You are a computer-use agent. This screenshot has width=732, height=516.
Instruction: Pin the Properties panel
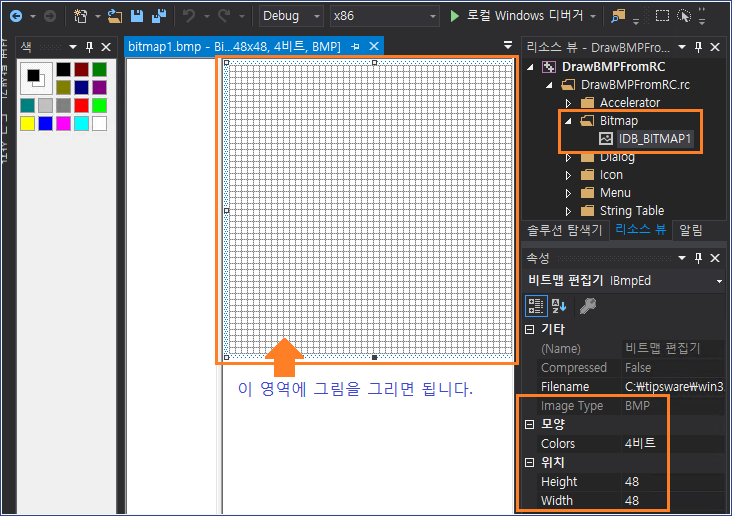pos(698,258)
